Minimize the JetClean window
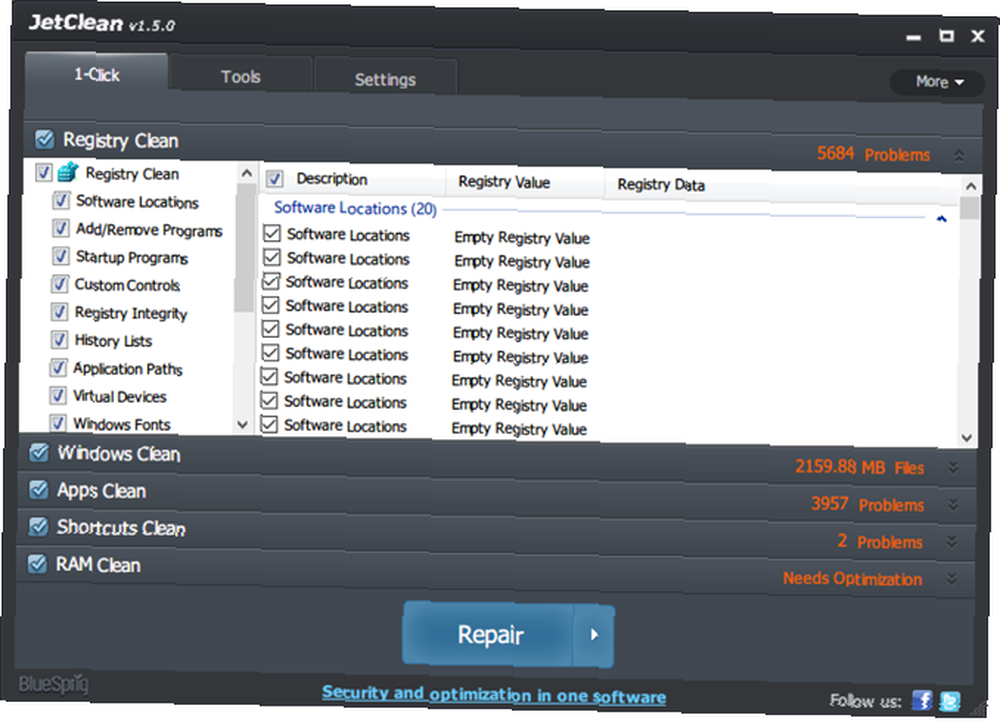The height and width of the screenshot is (721, 1000). 914,38
